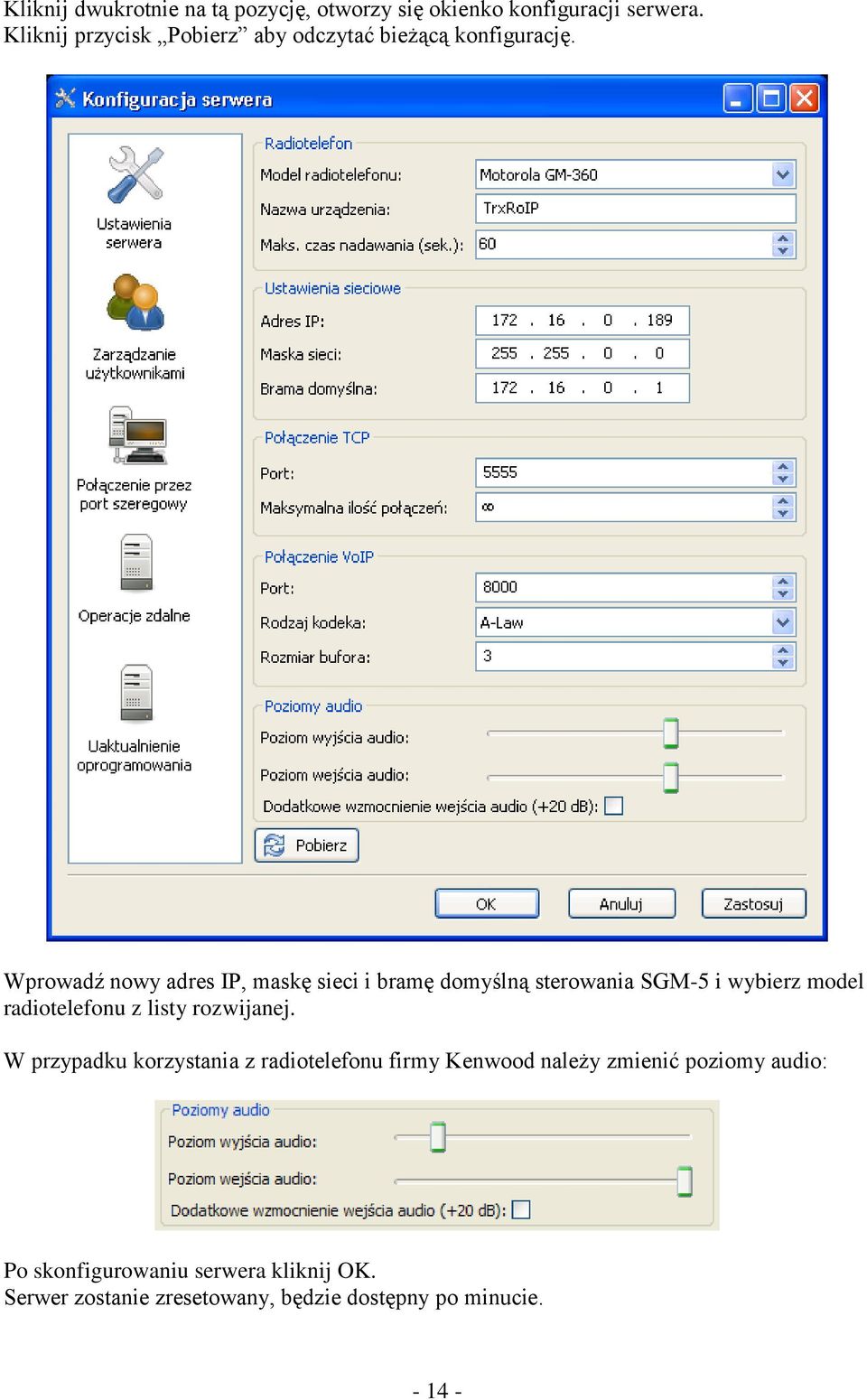
Task: Click the Maksymalna ilość połączeń value field
Action: 624,507
